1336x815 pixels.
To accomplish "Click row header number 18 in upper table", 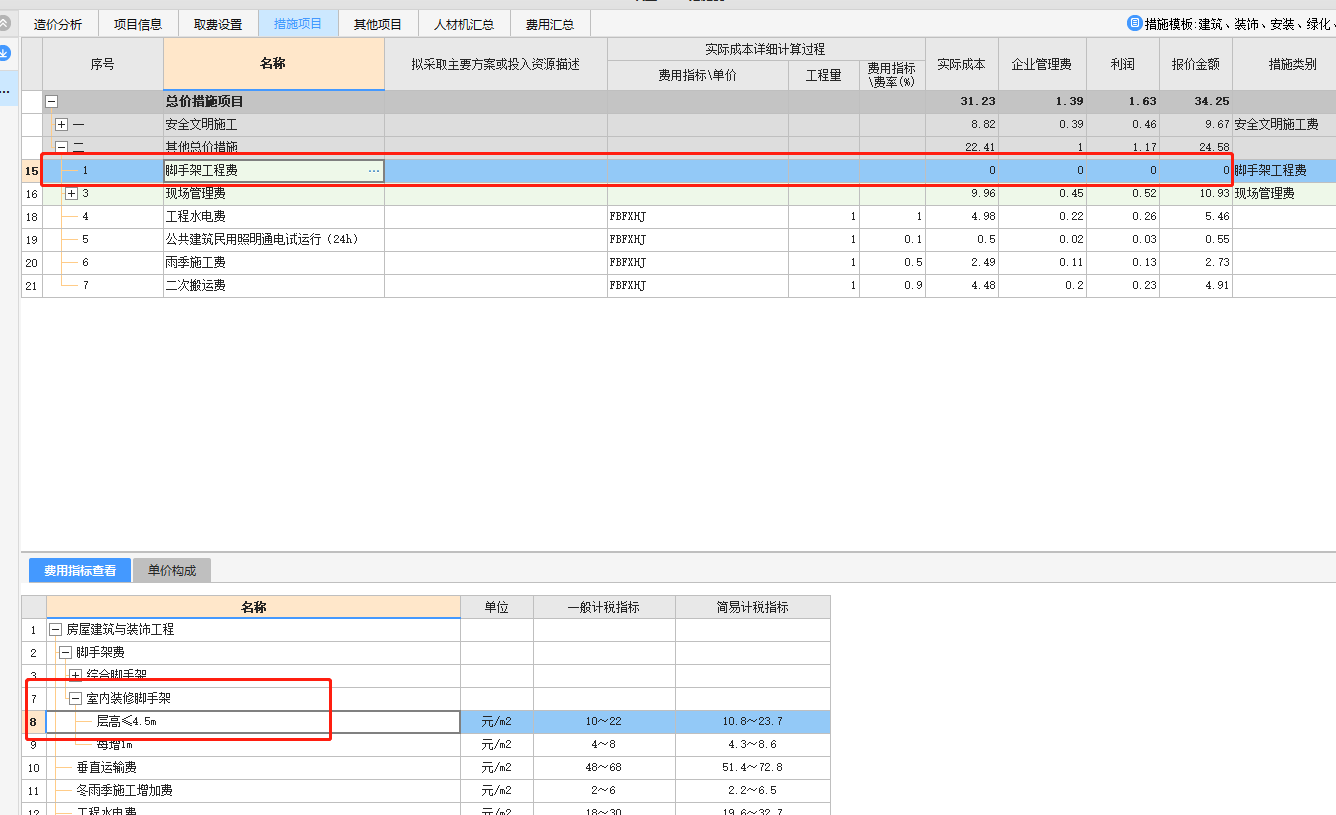I will coord(32,217).
